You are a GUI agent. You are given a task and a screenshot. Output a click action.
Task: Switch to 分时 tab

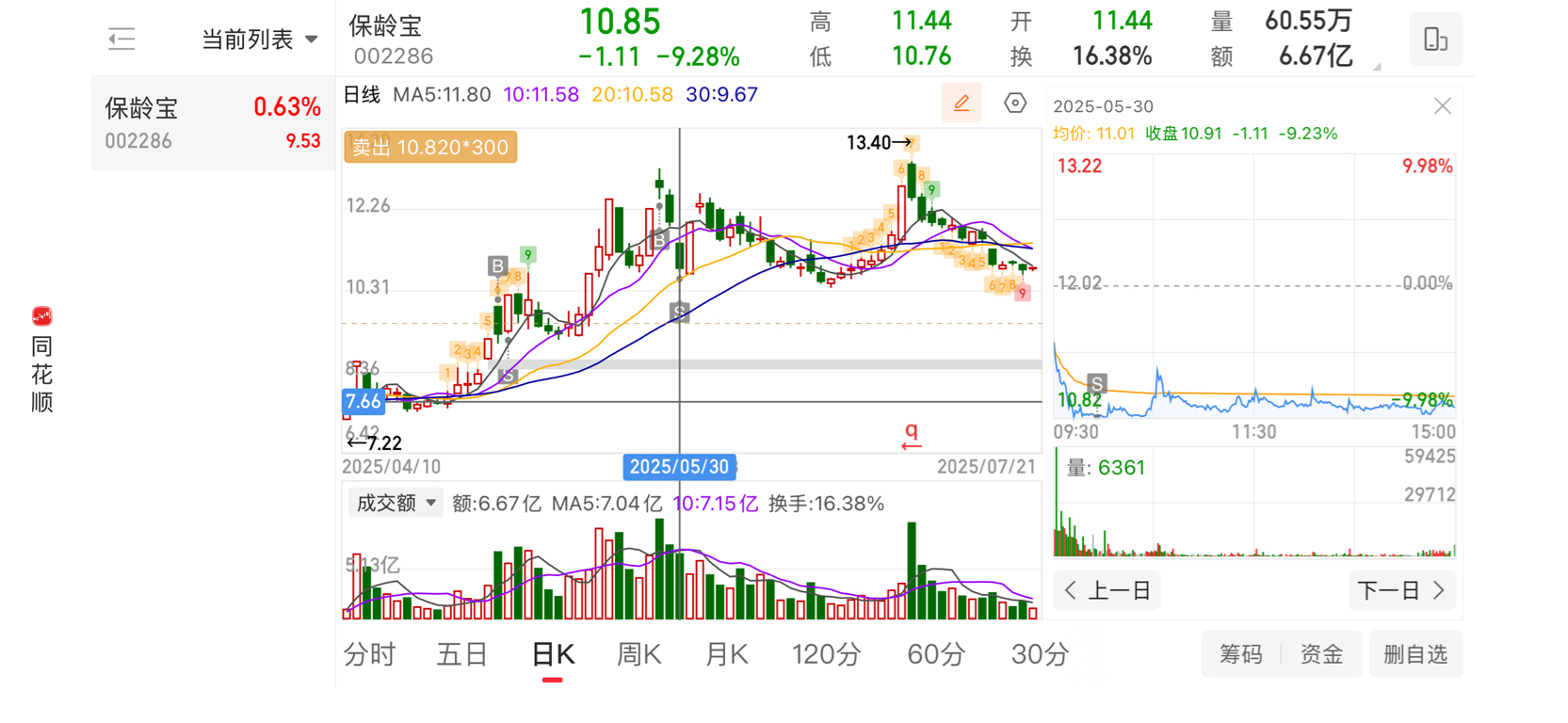(x=369, y=654)
